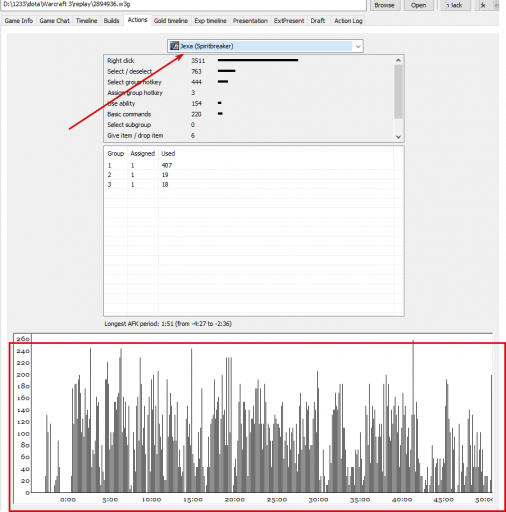Screen dimensions: 506x512
Task: Select the group 3 row with 18 uses
Action: click(249, 184)
